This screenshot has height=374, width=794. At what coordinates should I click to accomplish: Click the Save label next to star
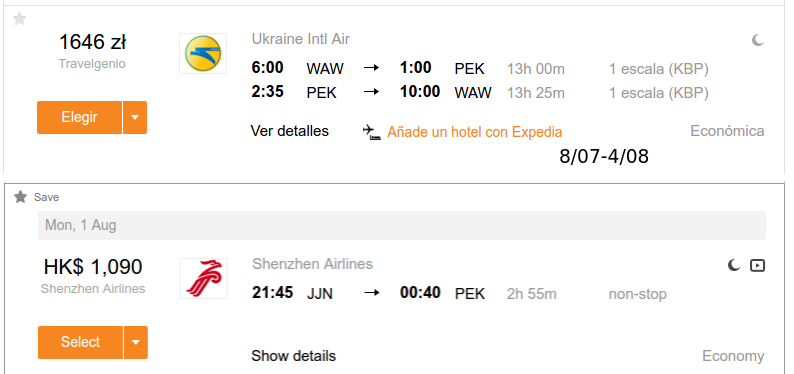[x=47, y=197]
